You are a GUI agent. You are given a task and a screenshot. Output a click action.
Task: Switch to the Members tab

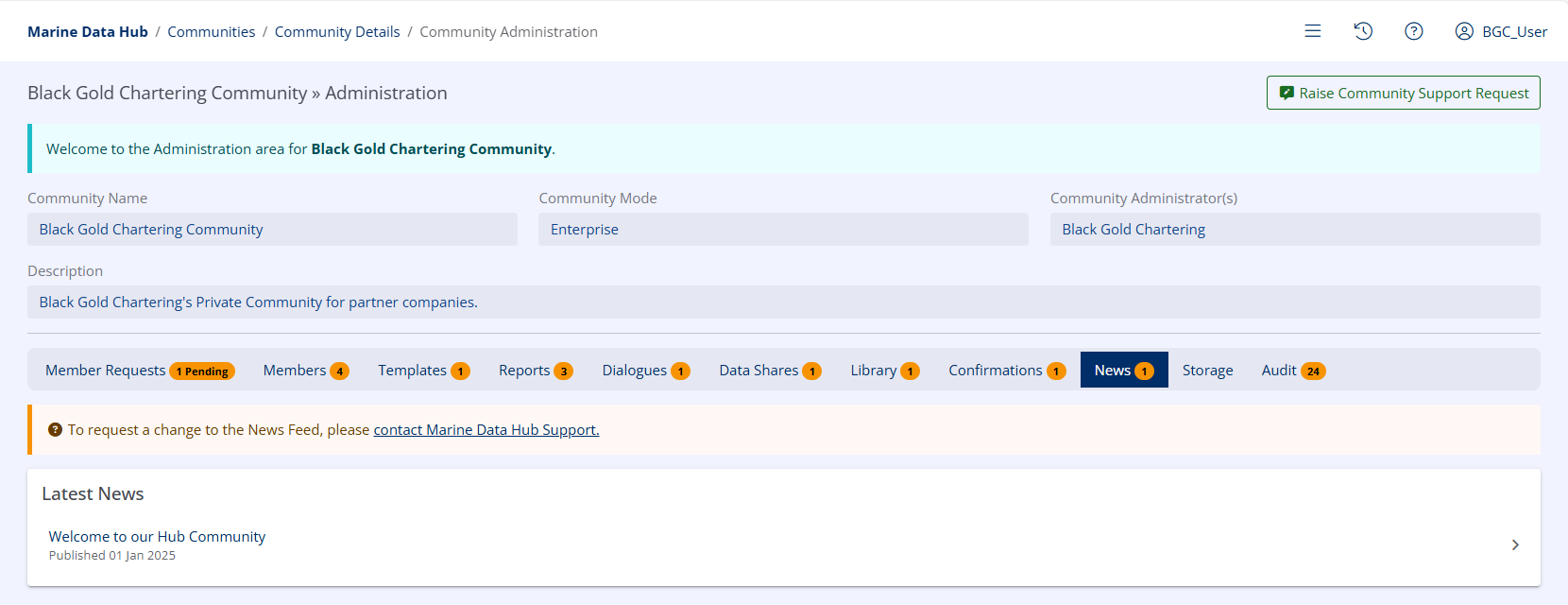(x=305, y=371)
